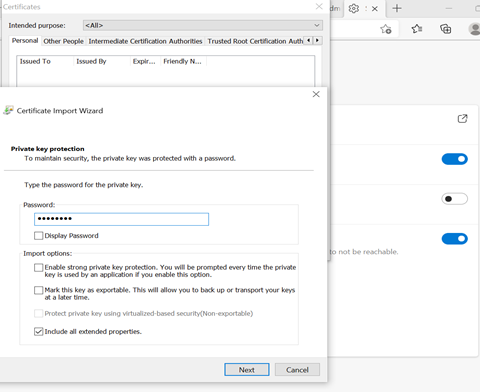Close the browser settings tab
This screenshot has width=480, height=392.
click(375, 9)
